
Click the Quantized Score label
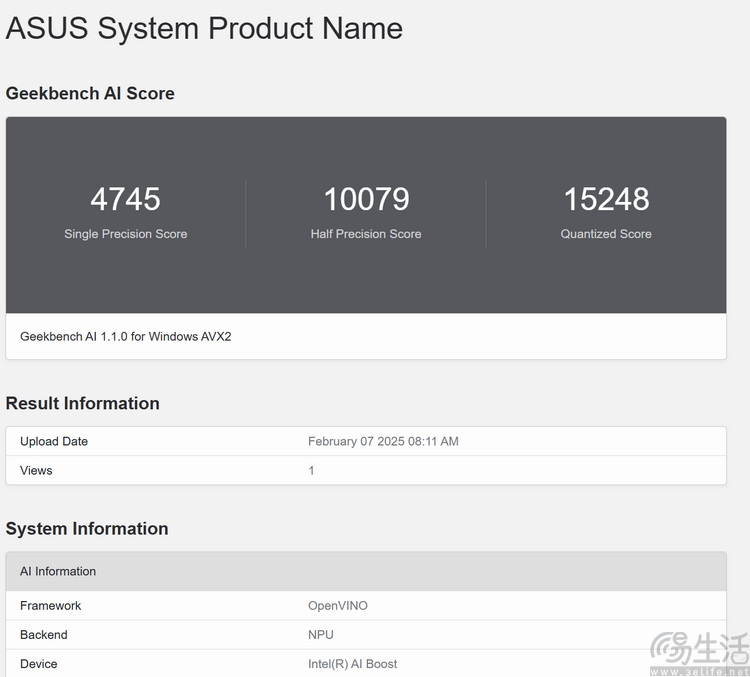606,234
